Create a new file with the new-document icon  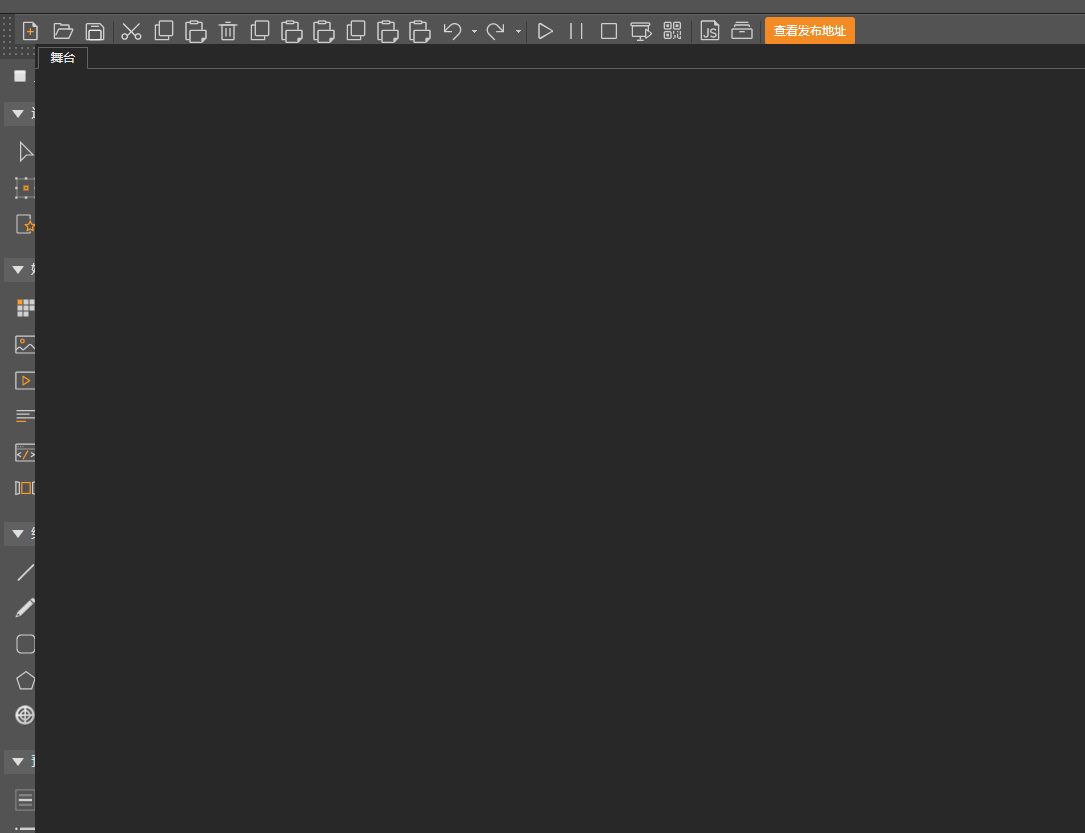tap(30, 31)
